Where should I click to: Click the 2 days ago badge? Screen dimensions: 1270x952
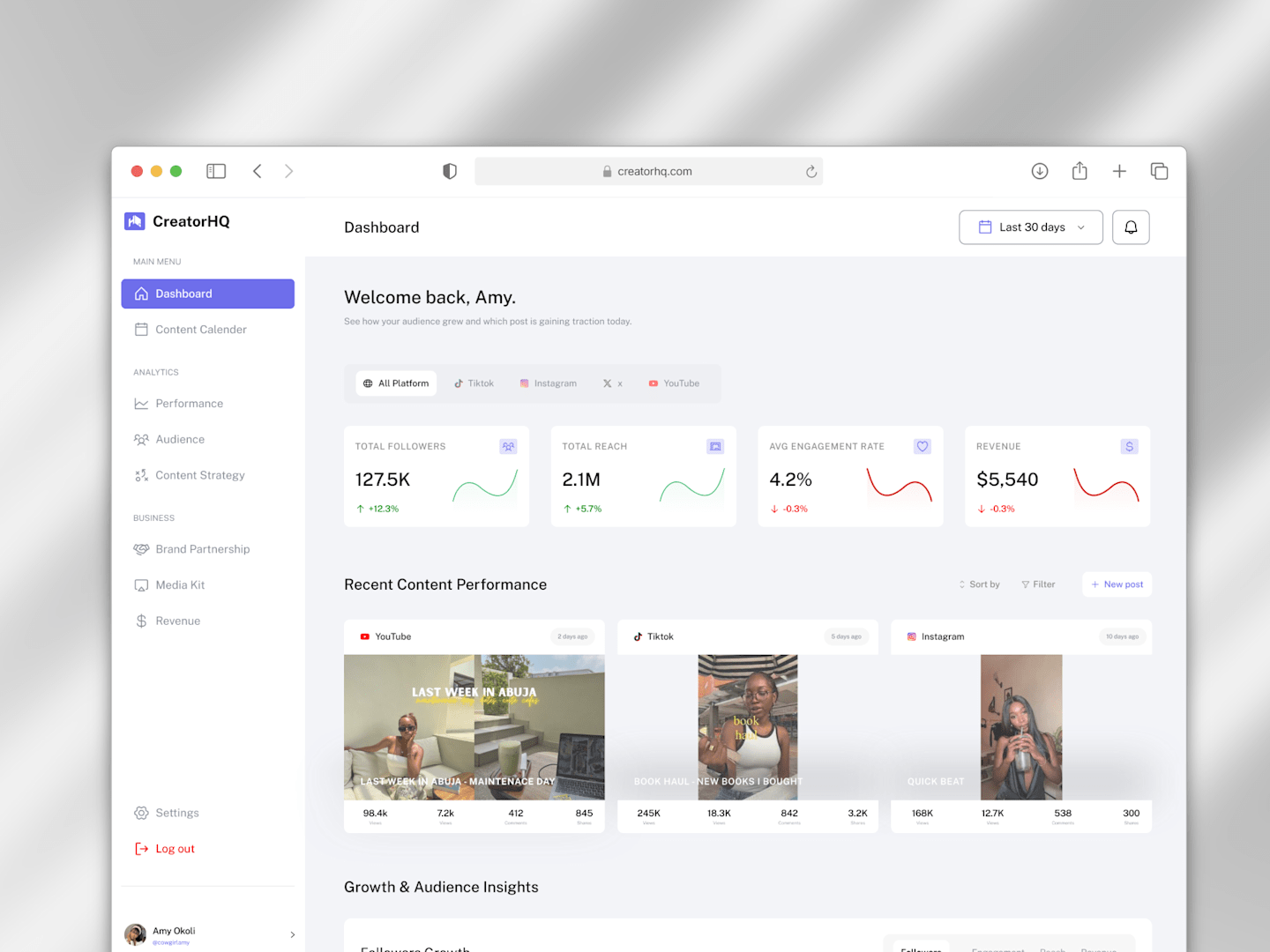pyautogui.click(x=572, y=636)
